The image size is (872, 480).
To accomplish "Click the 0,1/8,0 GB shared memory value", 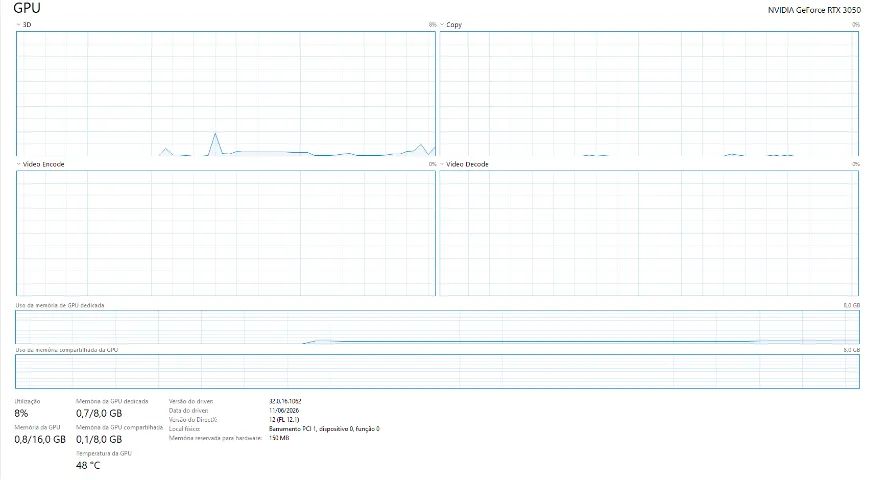I will (99, 439).
